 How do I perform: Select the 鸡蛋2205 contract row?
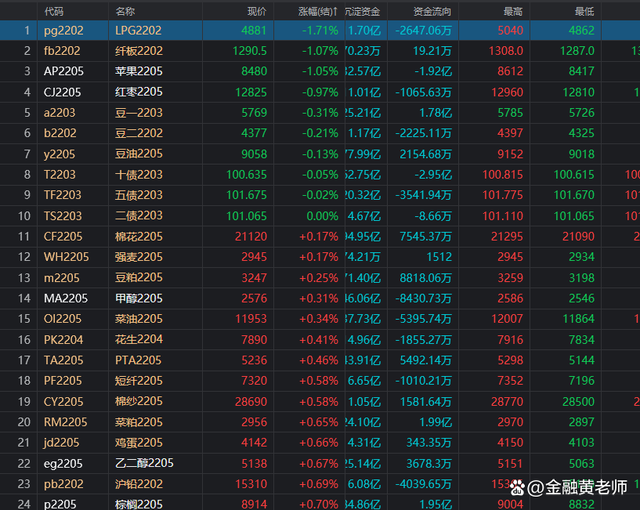coord(138,442)
